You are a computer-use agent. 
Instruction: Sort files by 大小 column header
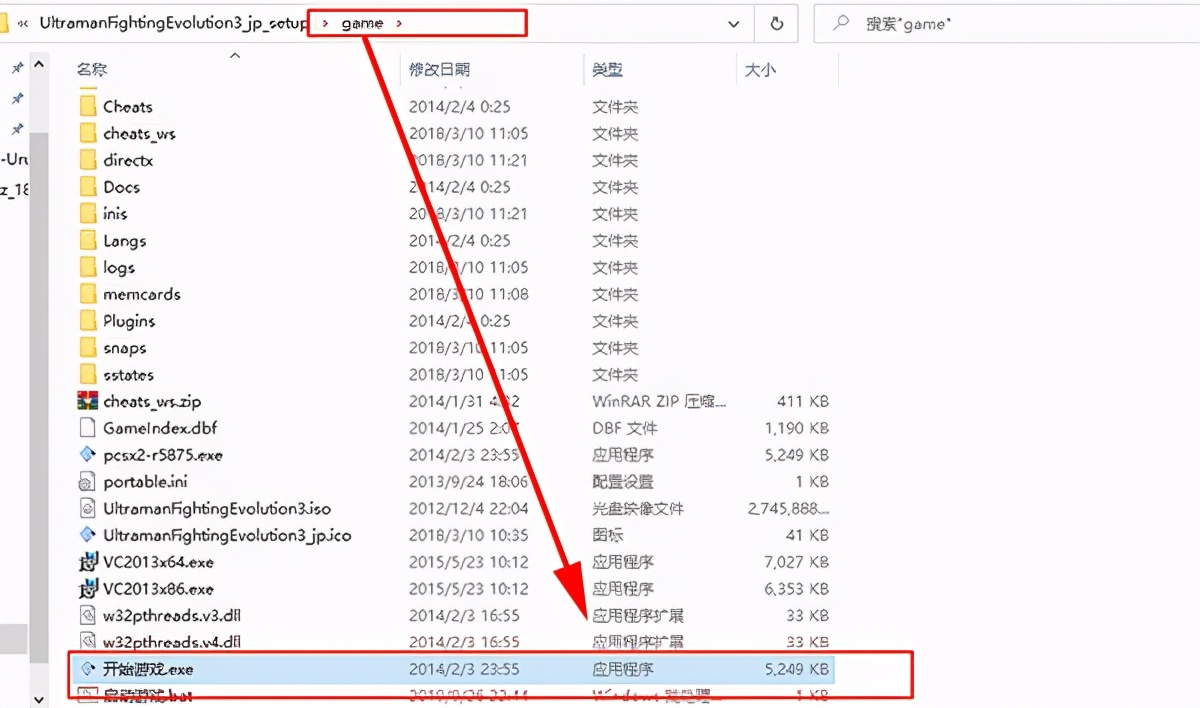[761, 70]
